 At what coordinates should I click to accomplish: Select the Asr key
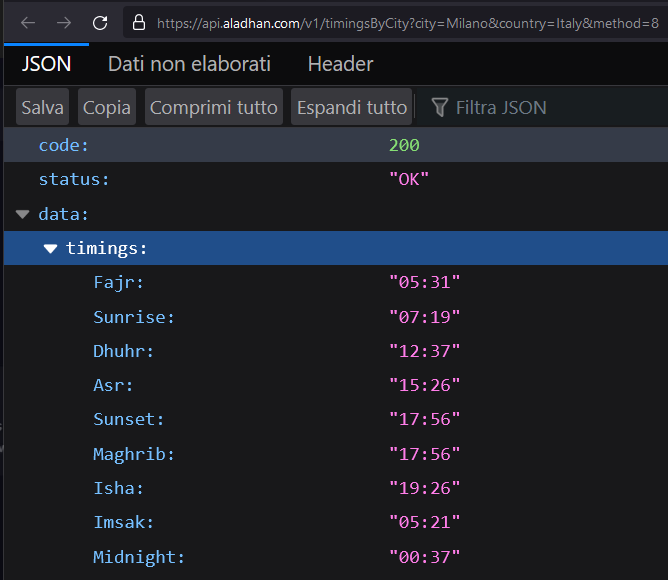(113, 385)
